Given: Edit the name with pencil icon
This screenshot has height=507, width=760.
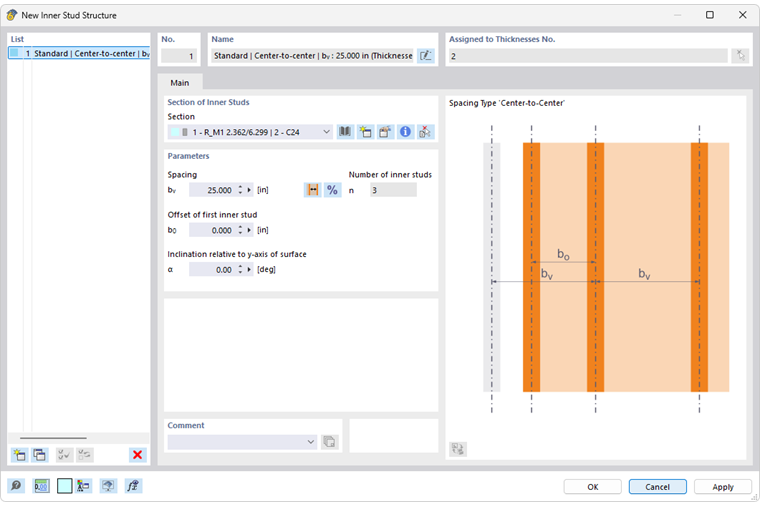Looking at the screenshot, I should [426, 56].
